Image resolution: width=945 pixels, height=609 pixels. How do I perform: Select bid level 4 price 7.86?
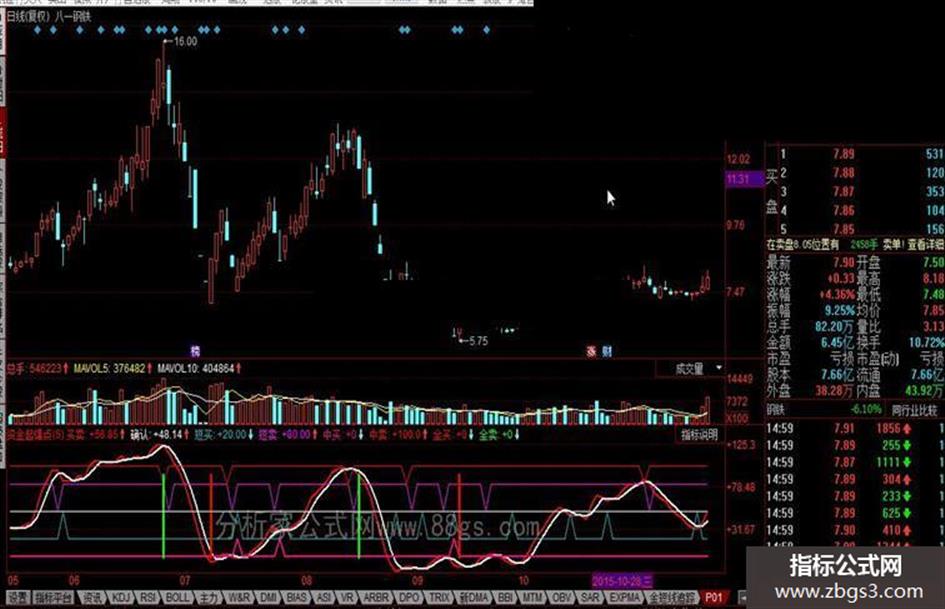pos(843,210)
